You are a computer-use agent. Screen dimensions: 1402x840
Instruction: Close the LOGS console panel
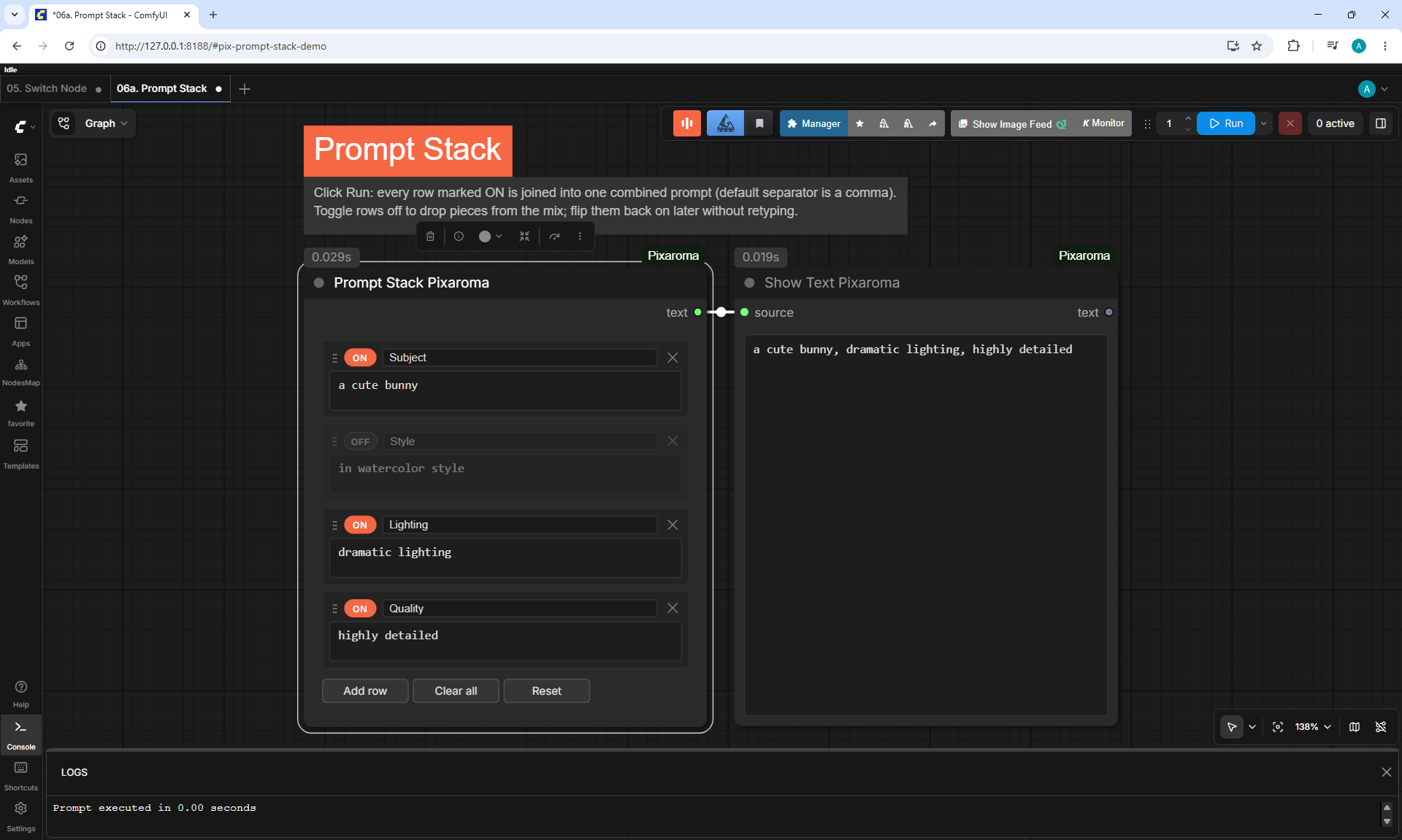1386,772
